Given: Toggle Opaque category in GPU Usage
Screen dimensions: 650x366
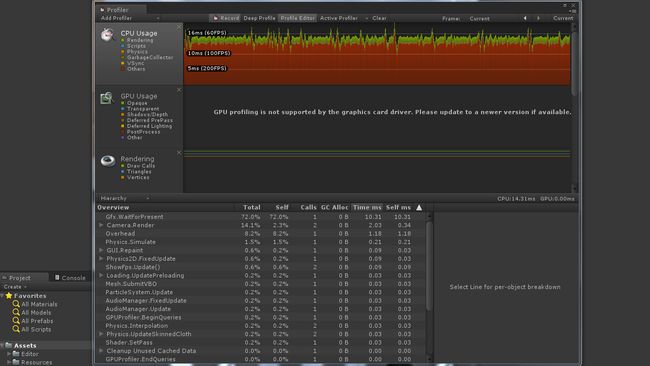Looking at the screenshot, I should [122, 103].
